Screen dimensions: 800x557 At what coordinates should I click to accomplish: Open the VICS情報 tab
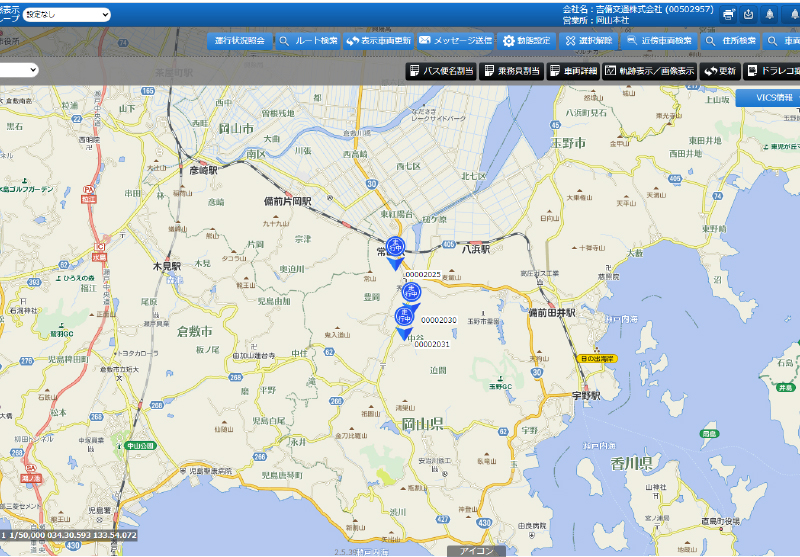pyautogui.click(x=767, y=98)
